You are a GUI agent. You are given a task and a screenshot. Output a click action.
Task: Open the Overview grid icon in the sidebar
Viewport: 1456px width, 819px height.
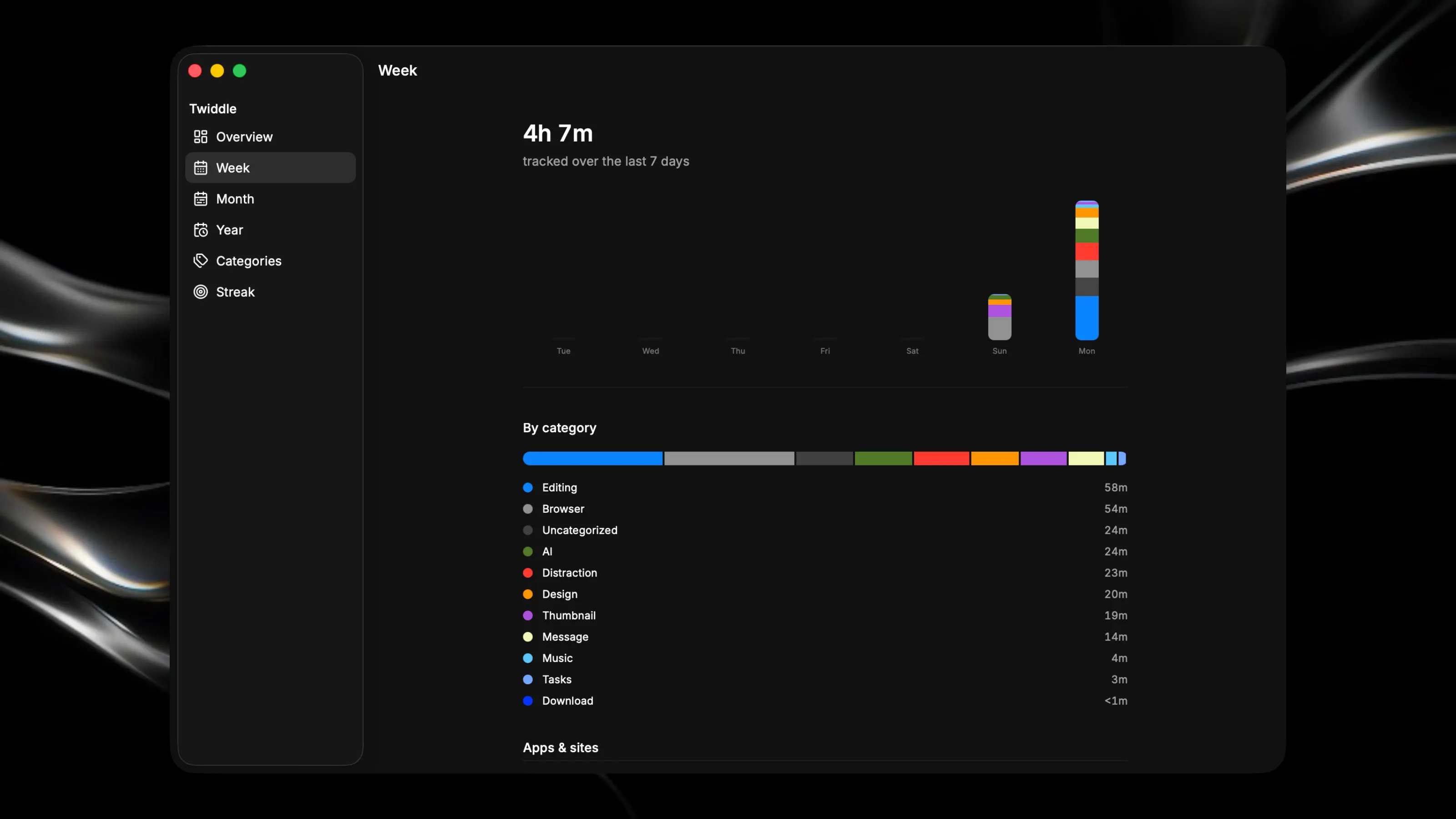pyautogui.click(x=201, y=137)
